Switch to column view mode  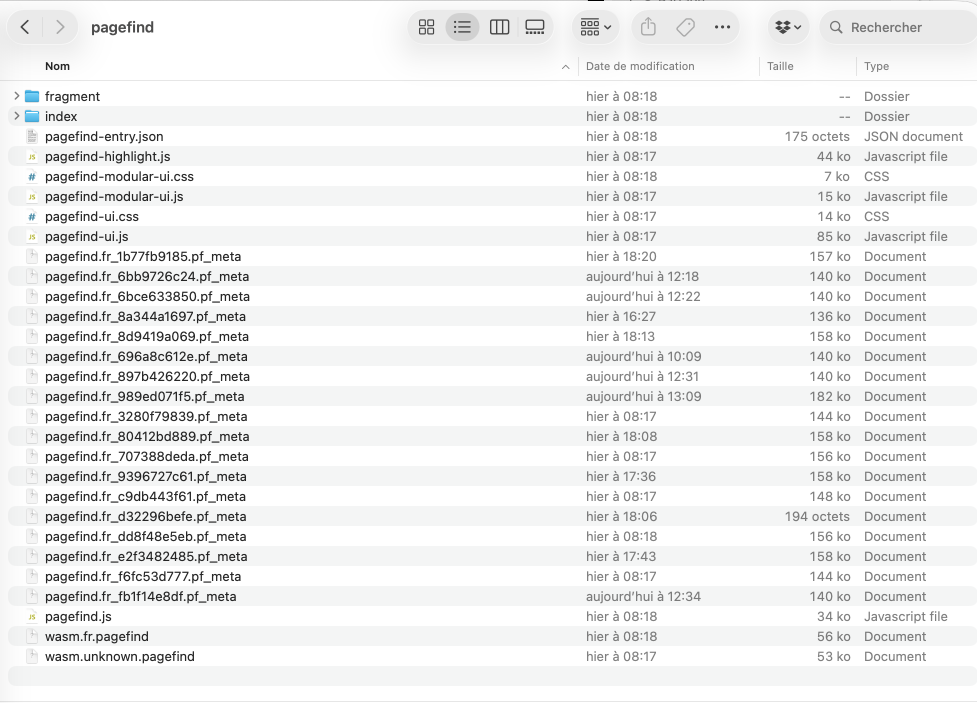click(499, 28)
